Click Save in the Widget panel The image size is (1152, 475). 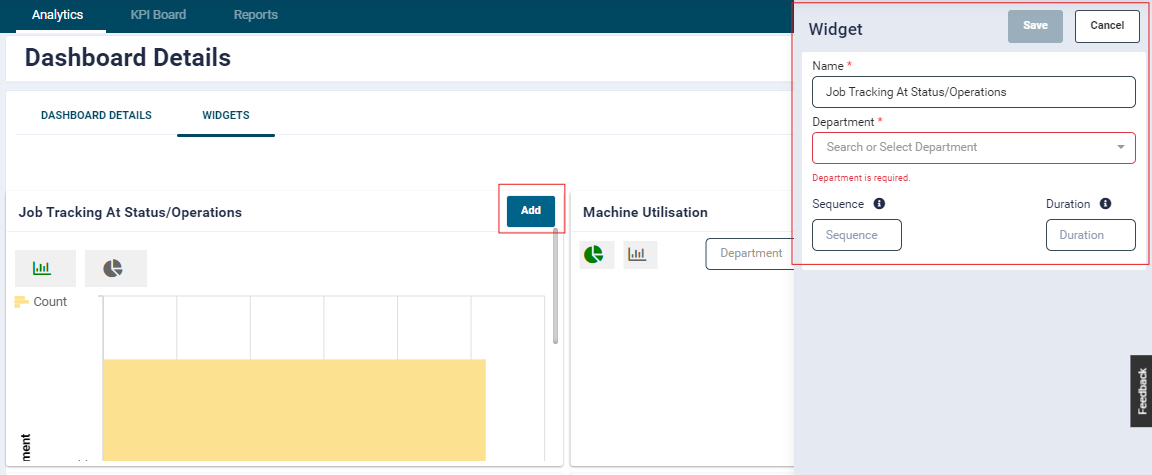point(1035,26)
